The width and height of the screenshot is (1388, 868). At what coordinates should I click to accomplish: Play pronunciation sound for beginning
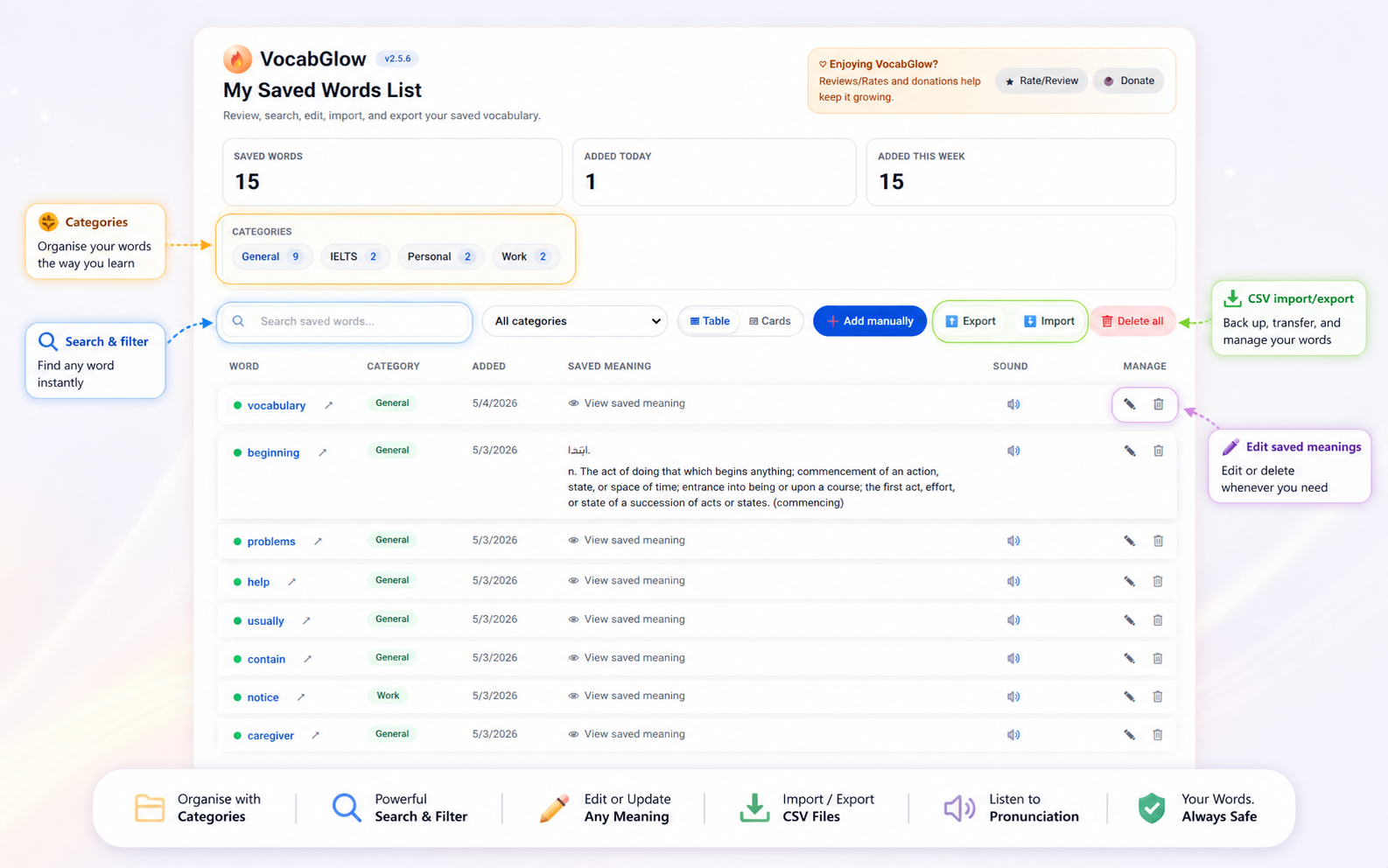pos(1013,451)
